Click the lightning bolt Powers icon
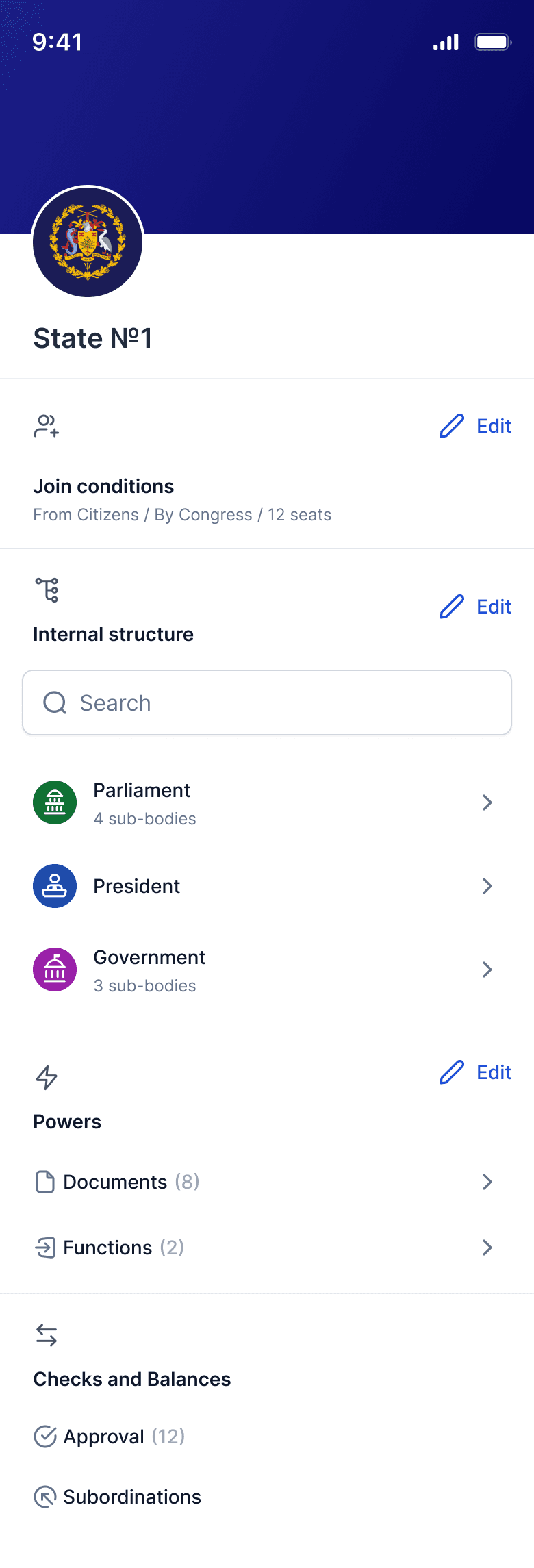Image resolution: width=534 pixels, height=1568 pixels. (47, 1078)
